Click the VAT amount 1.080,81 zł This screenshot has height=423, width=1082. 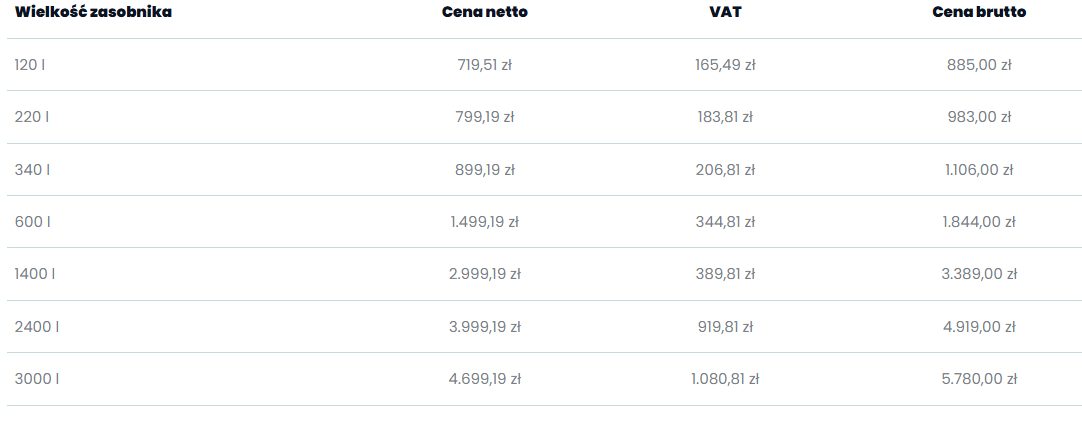point(724,379)
